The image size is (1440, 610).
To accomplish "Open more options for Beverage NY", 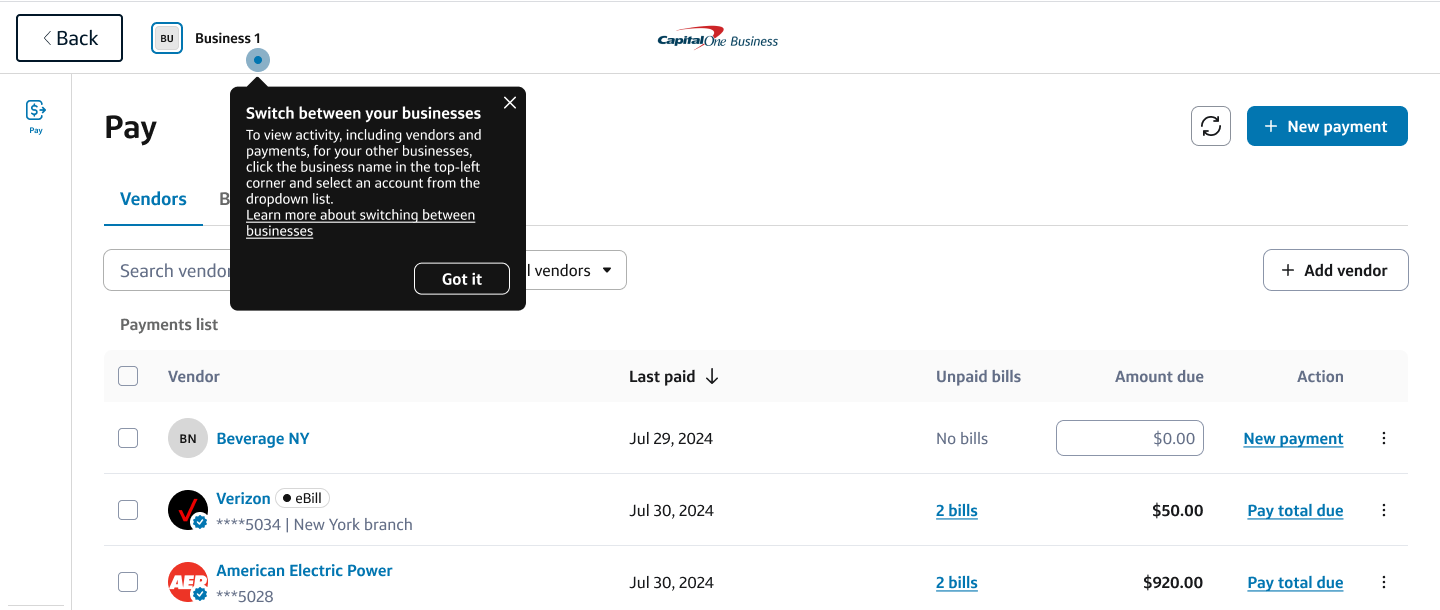I will click(x=1384, y=438).
